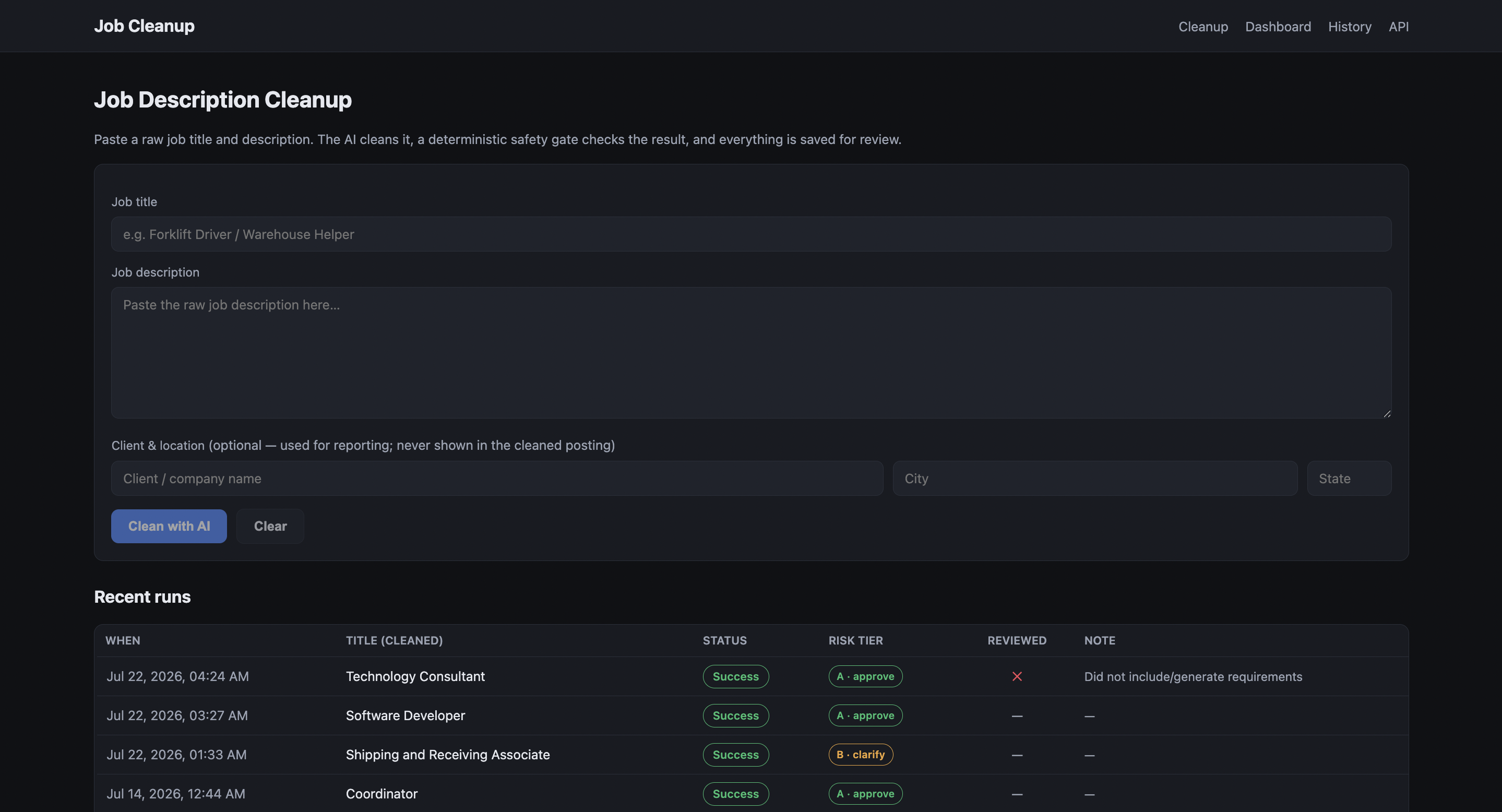This screenshot has width=1502, height=812.
Task: Click the Clear button
Action: click(x=270, y=527)
